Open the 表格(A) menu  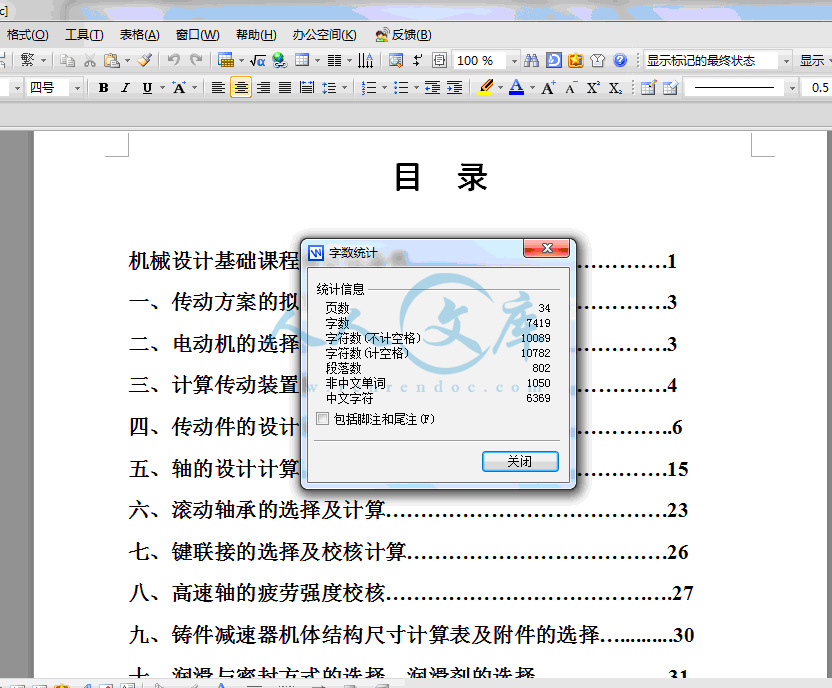point(140,35)
